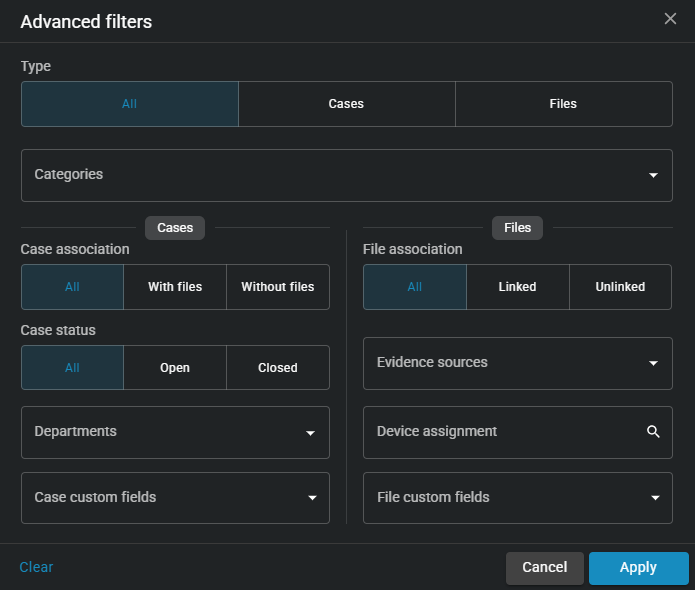Click the Clear link
Image resolution: width=695 pixels, height=590 pixels.
[36, 568]
